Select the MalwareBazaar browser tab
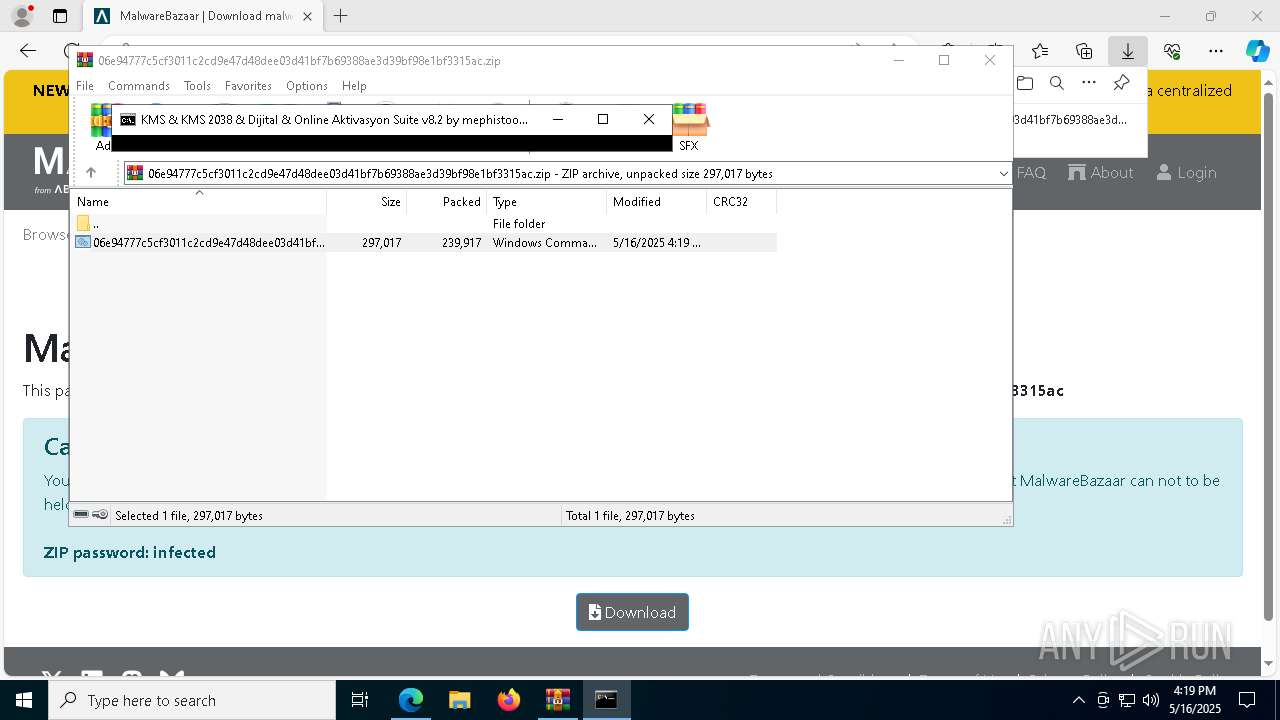 point(201,16)
